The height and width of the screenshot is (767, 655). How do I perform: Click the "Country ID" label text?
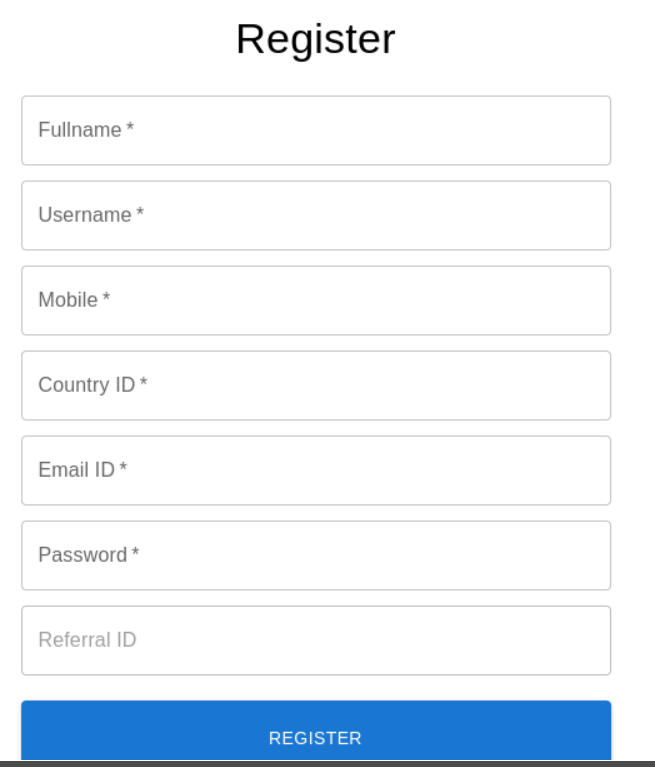pos(86,385)
